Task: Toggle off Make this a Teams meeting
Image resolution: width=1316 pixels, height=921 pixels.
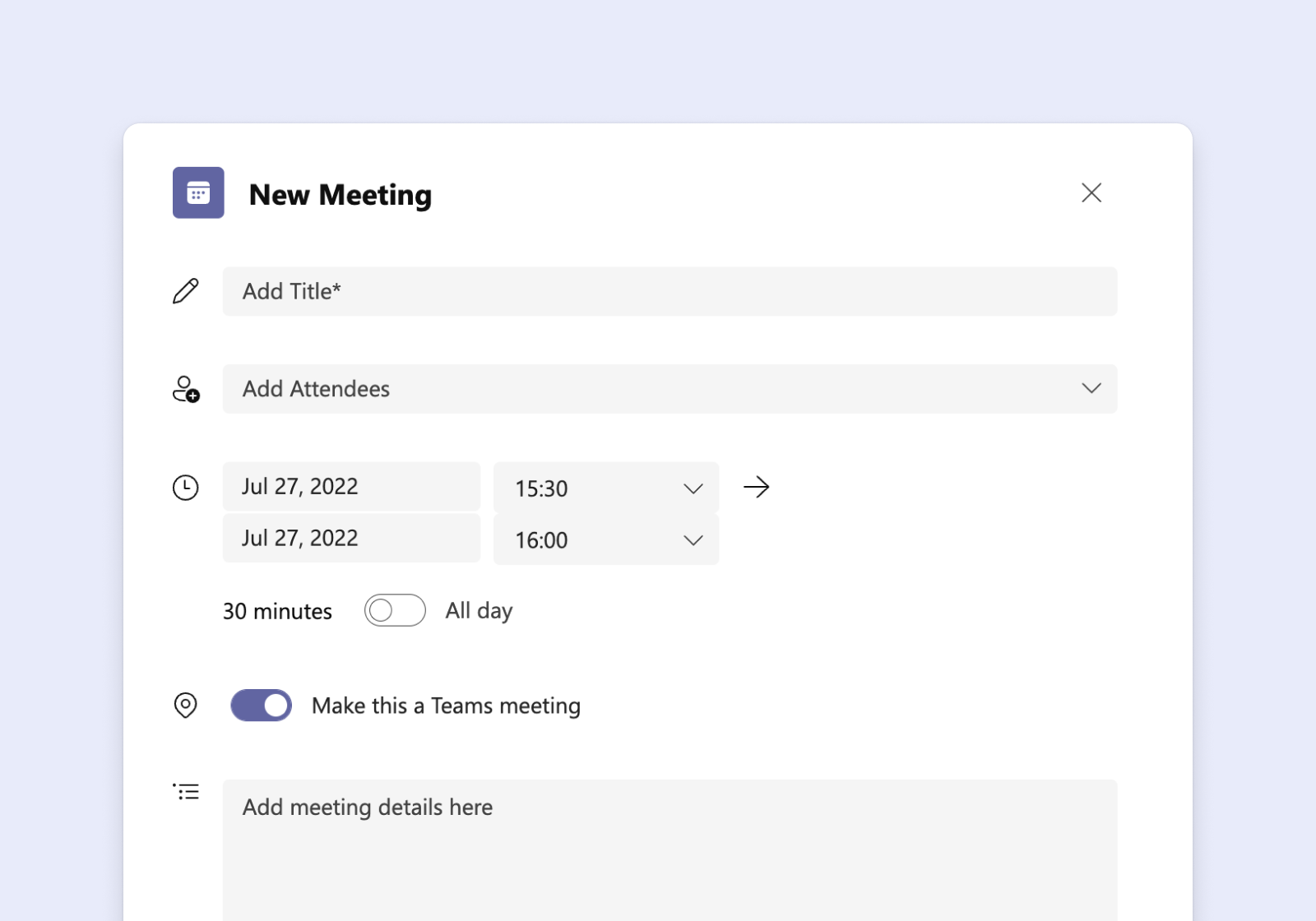Action: point(261,705)
